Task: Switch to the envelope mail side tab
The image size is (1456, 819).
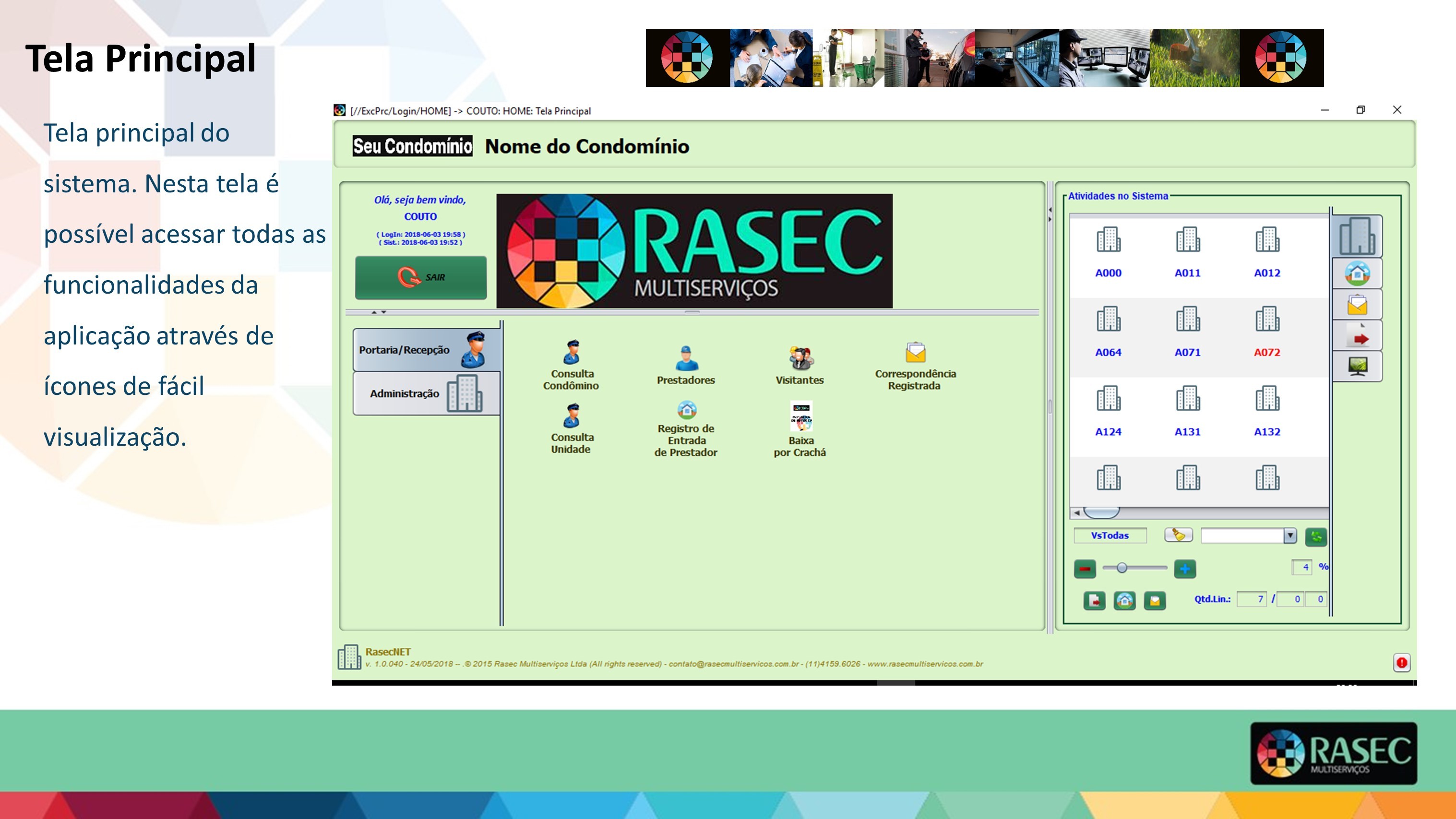Action: [1357, 305]
